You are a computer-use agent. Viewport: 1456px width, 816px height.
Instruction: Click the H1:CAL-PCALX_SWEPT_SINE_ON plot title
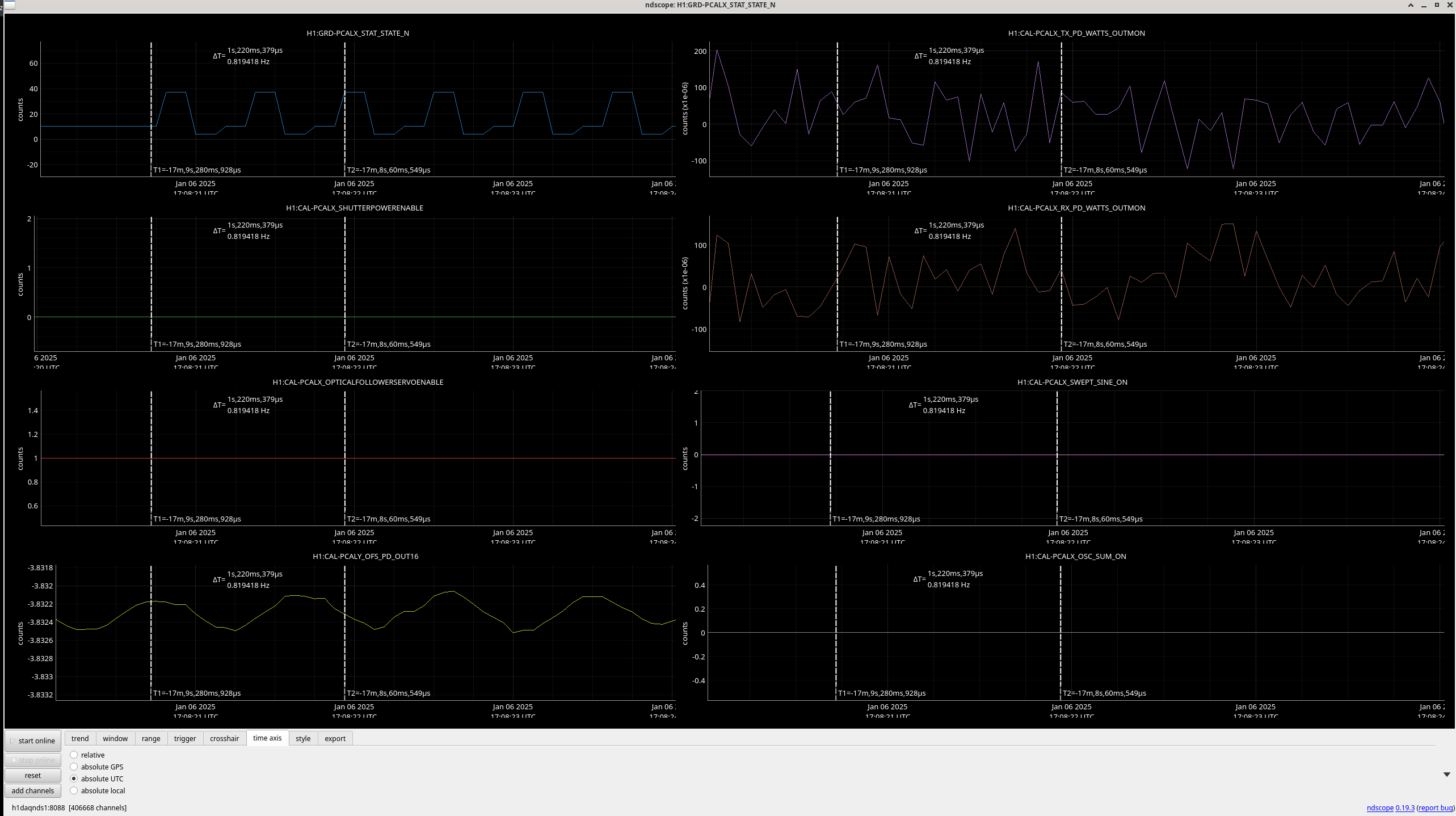[1072, 382]
